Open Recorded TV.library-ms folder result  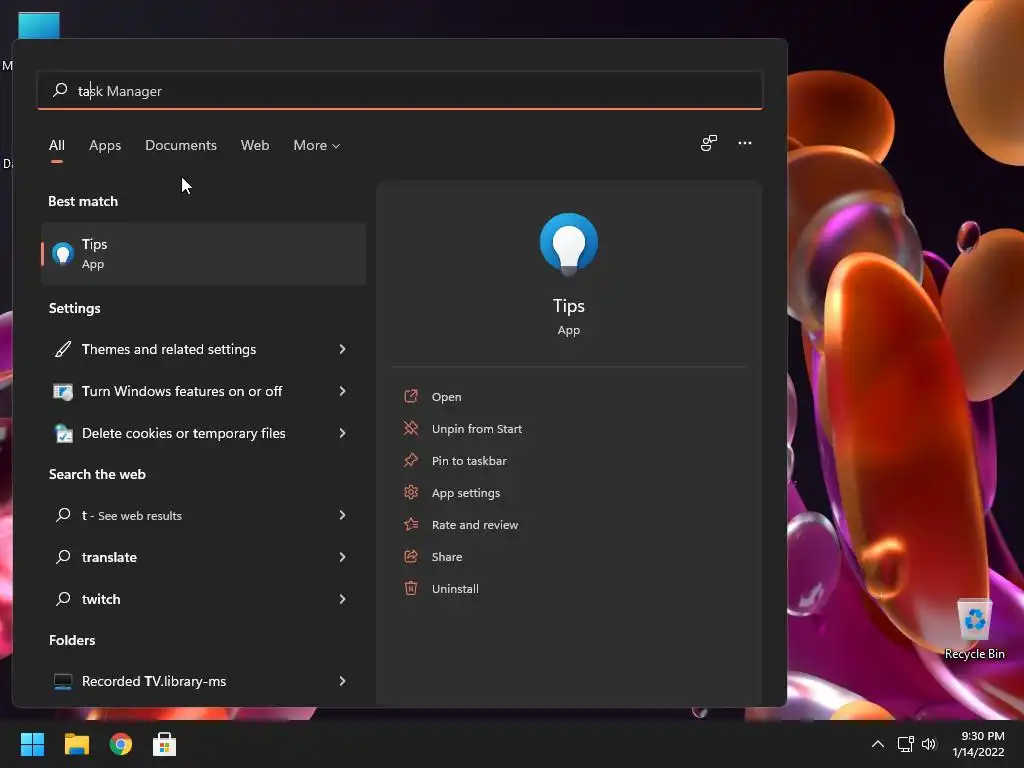coord(204,681)
